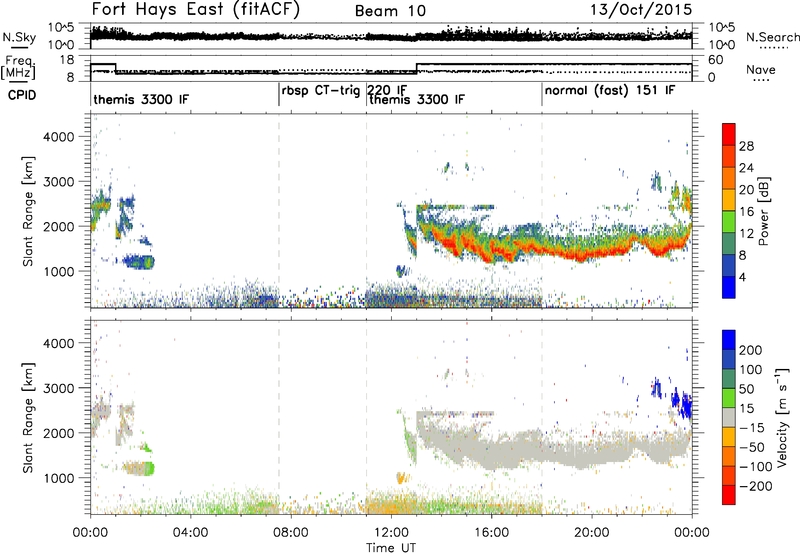The width and height of the screenshot is (800, 554).
Task: Click the 'Power [dB]' color bar label
Action: 764,211
